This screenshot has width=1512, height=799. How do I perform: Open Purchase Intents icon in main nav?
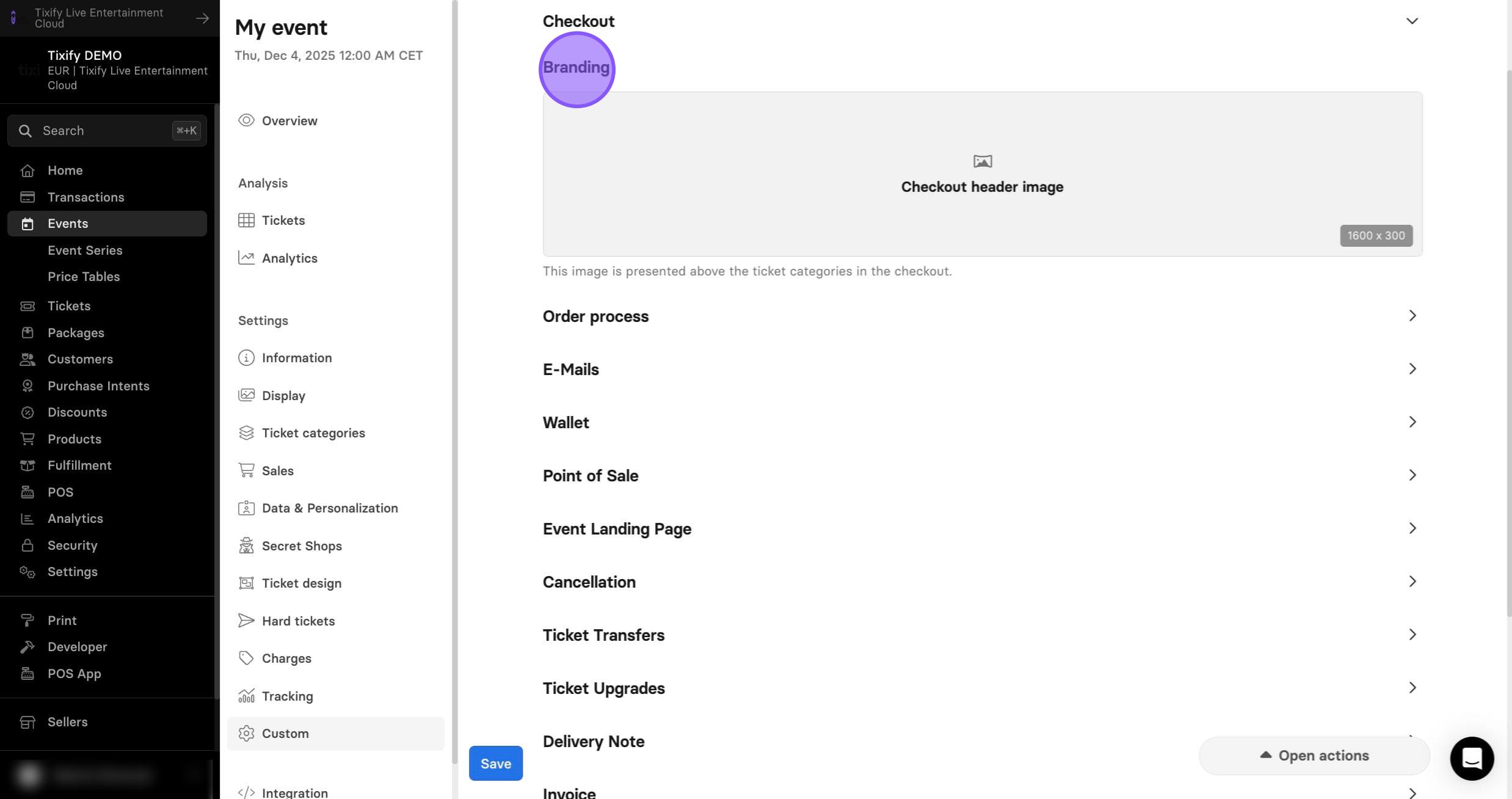(x=27, y=386)
